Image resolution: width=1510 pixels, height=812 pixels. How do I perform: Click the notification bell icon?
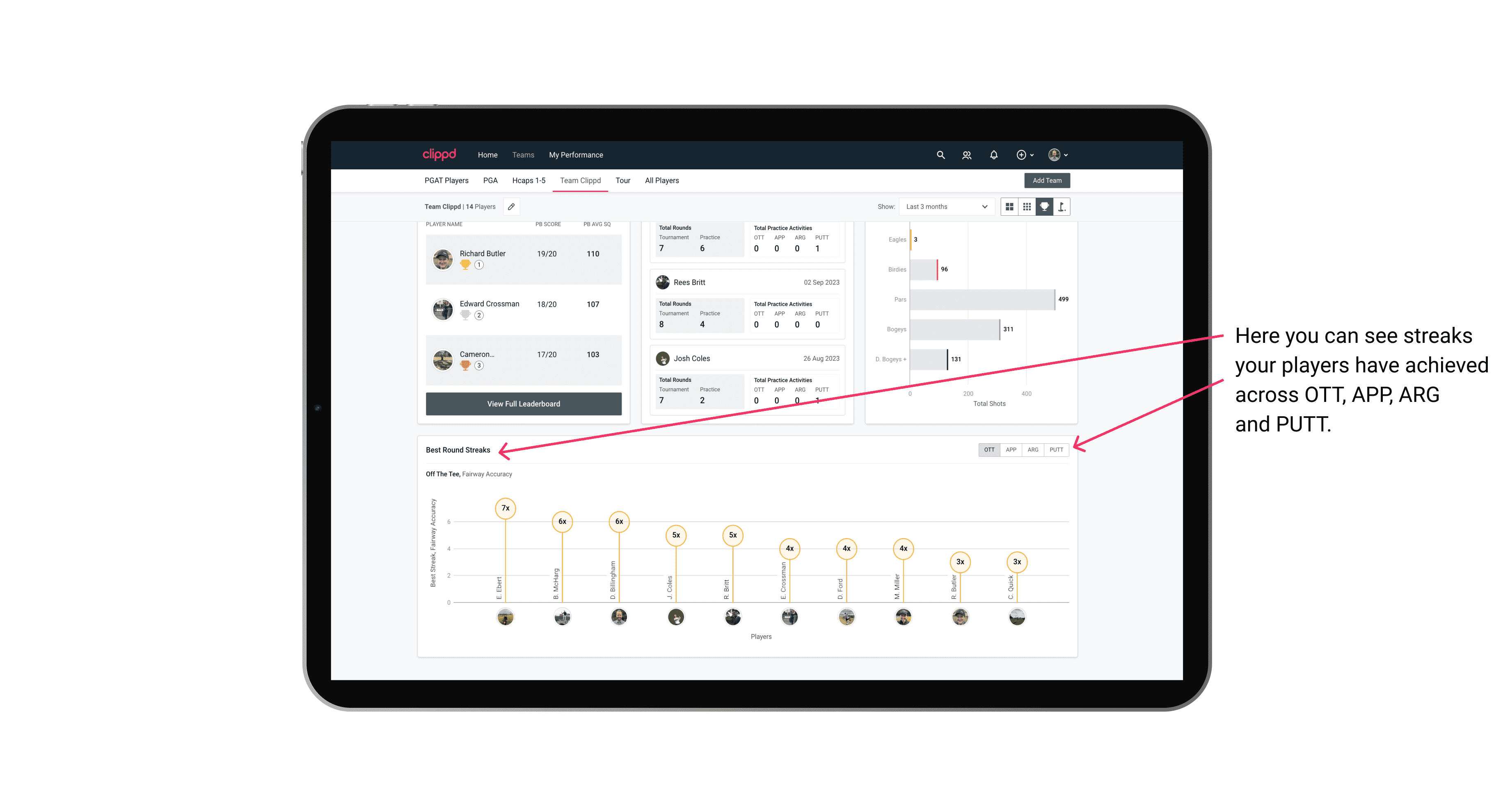pos(994,155)
